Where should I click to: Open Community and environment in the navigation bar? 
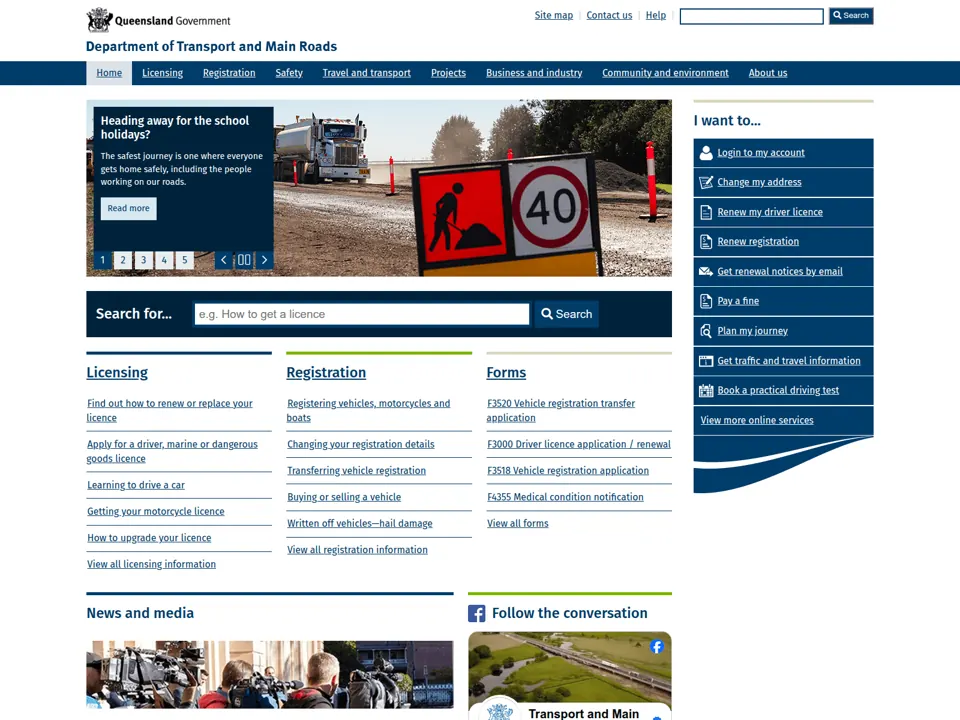click(666, 73)
